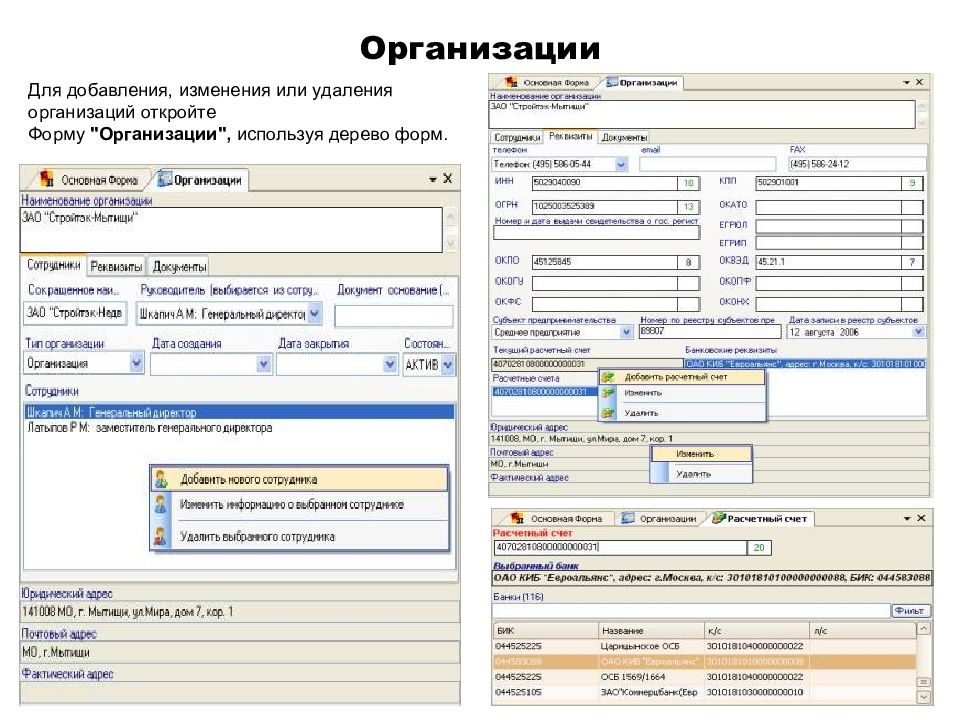Screen dimensions: 960x720
Task: Click the Сокращенное наименование field with ЗАО "Стройтэк-Недв"
Action: 75,313
